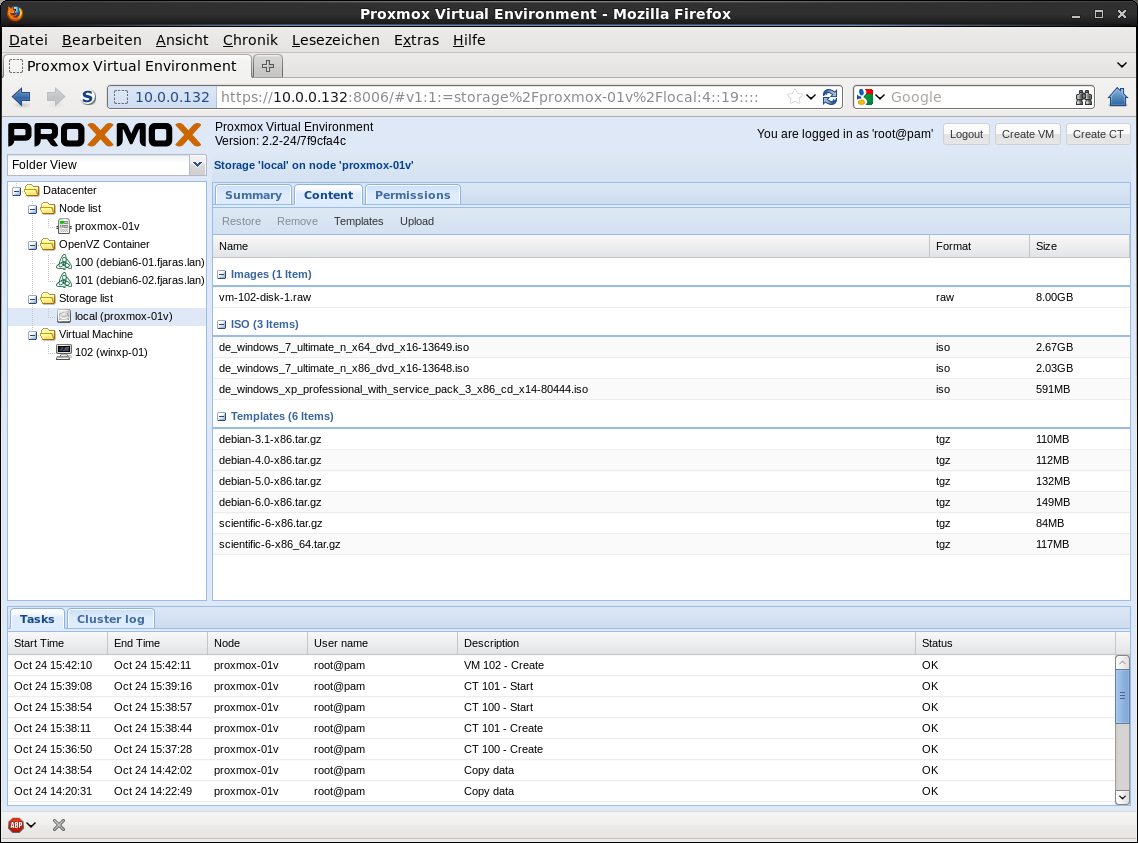Collapse the Templates group
The image size is (1138, 843).
[221, 416]
